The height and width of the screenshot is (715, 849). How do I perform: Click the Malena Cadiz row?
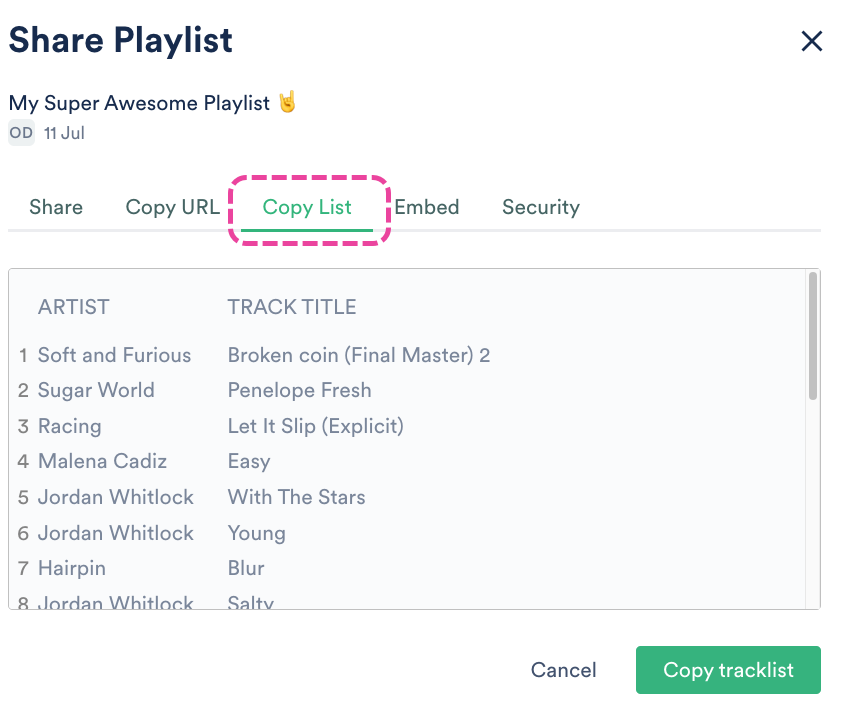[x=102, y=461]
